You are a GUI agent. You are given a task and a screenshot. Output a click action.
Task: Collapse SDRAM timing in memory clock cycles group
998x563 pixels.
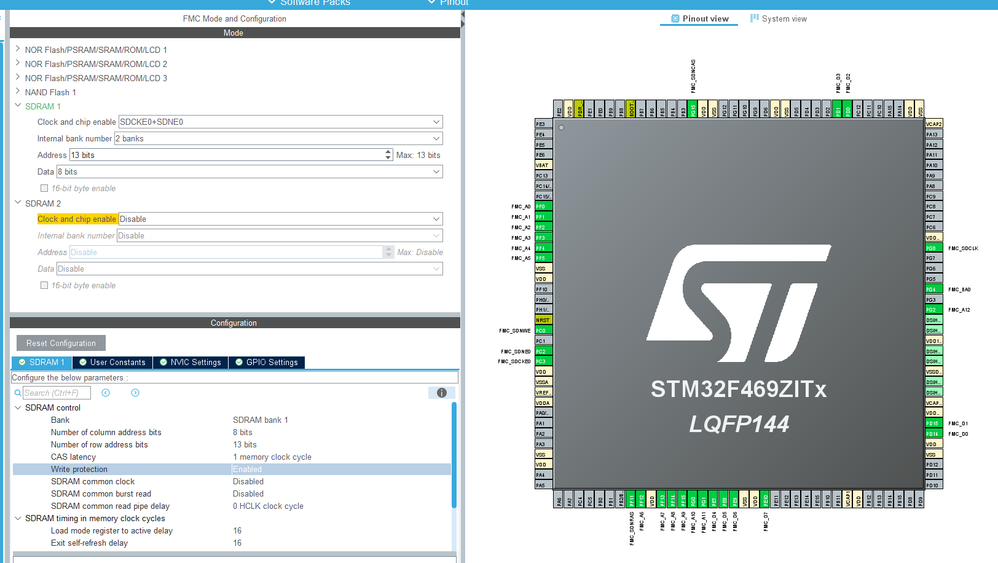tap(18, 518)
